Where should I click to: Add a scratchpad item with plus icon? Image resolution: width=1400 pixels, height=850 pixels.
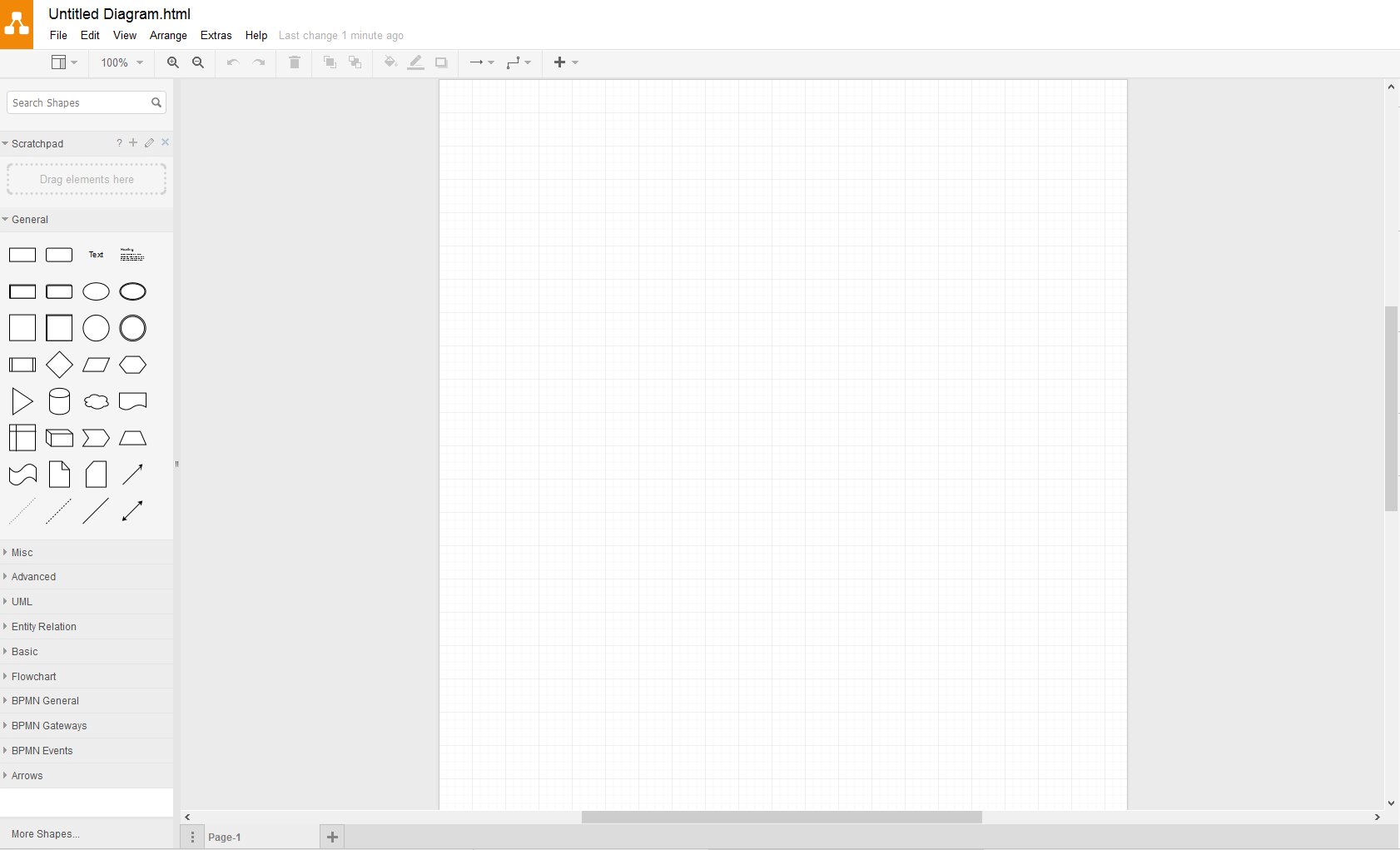pos(133,142)
